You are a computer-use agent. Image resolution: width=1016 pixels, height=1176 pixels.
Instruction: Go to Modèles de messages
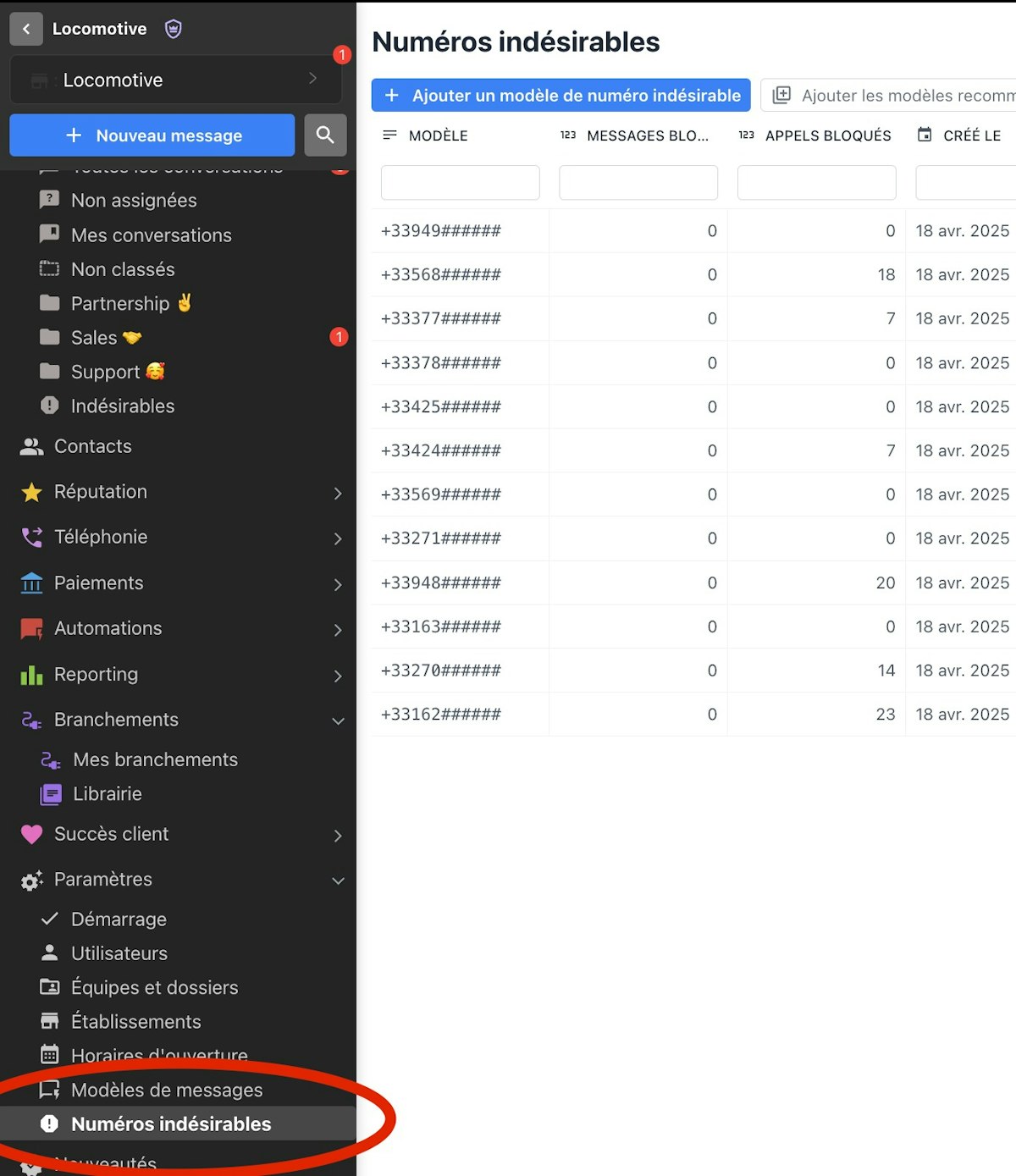[167, 1090]
